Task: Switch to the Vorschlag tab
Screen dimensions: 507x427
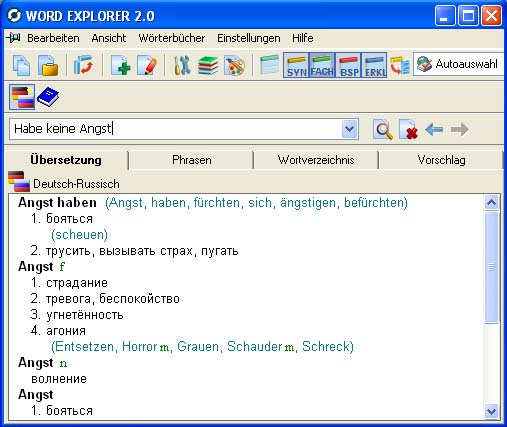Action: (x=441, y=160)
